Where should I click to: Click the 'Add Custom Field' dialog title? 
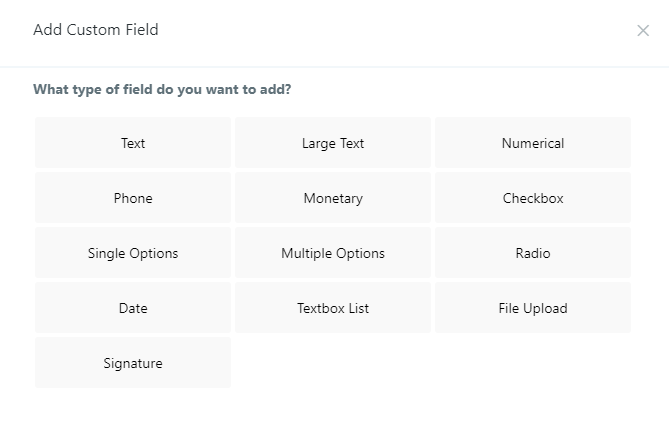tap(96, 30)
